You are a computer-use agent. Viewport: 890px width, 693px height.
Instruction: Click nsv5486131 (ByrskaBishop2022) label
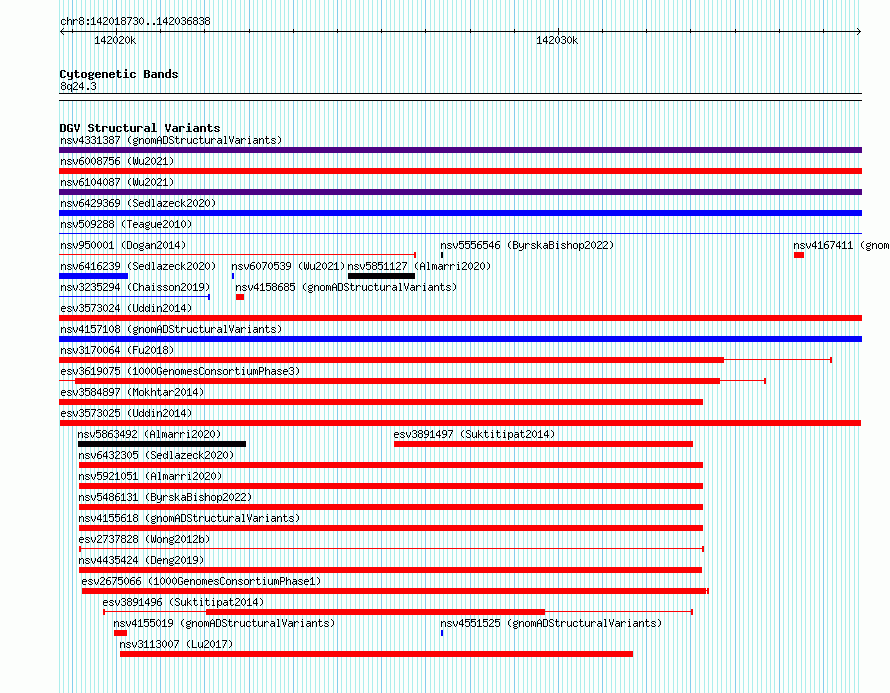point(165,497)
